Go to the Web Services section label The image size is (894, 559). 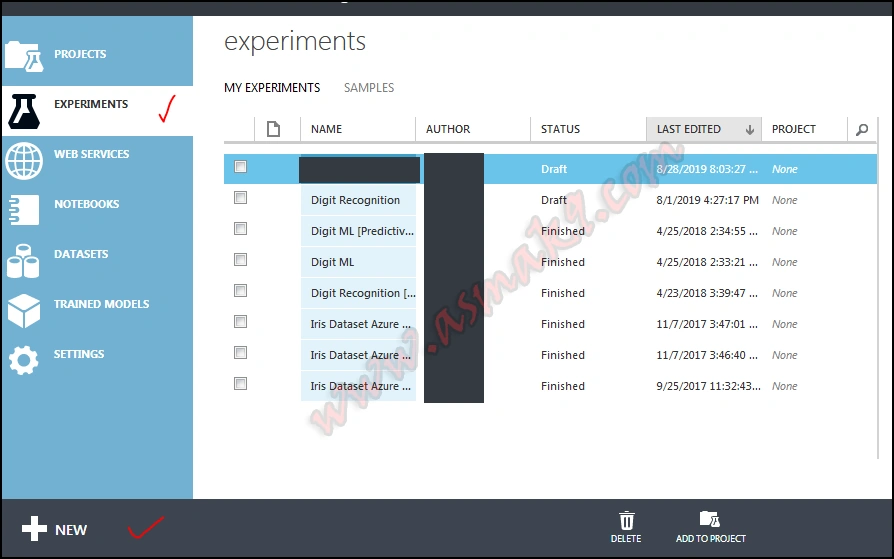point(92,154)
